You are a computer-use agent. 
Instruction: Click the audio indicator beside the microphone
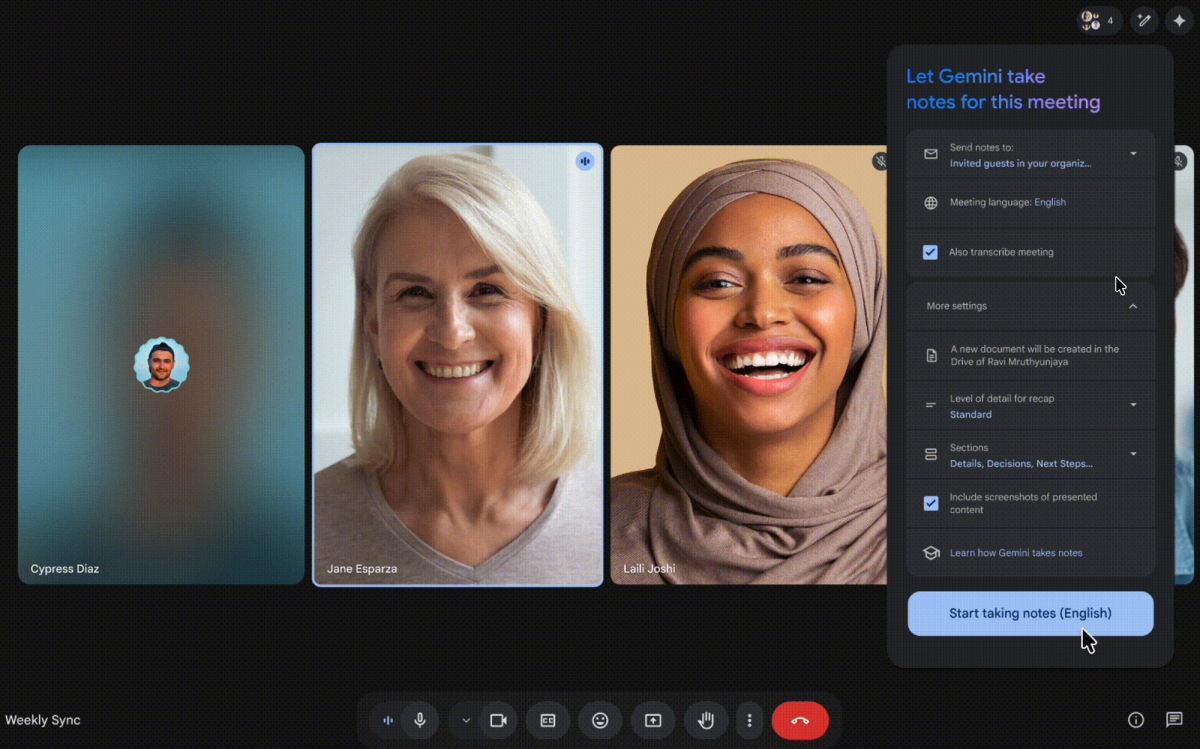(x=388, y=720)
